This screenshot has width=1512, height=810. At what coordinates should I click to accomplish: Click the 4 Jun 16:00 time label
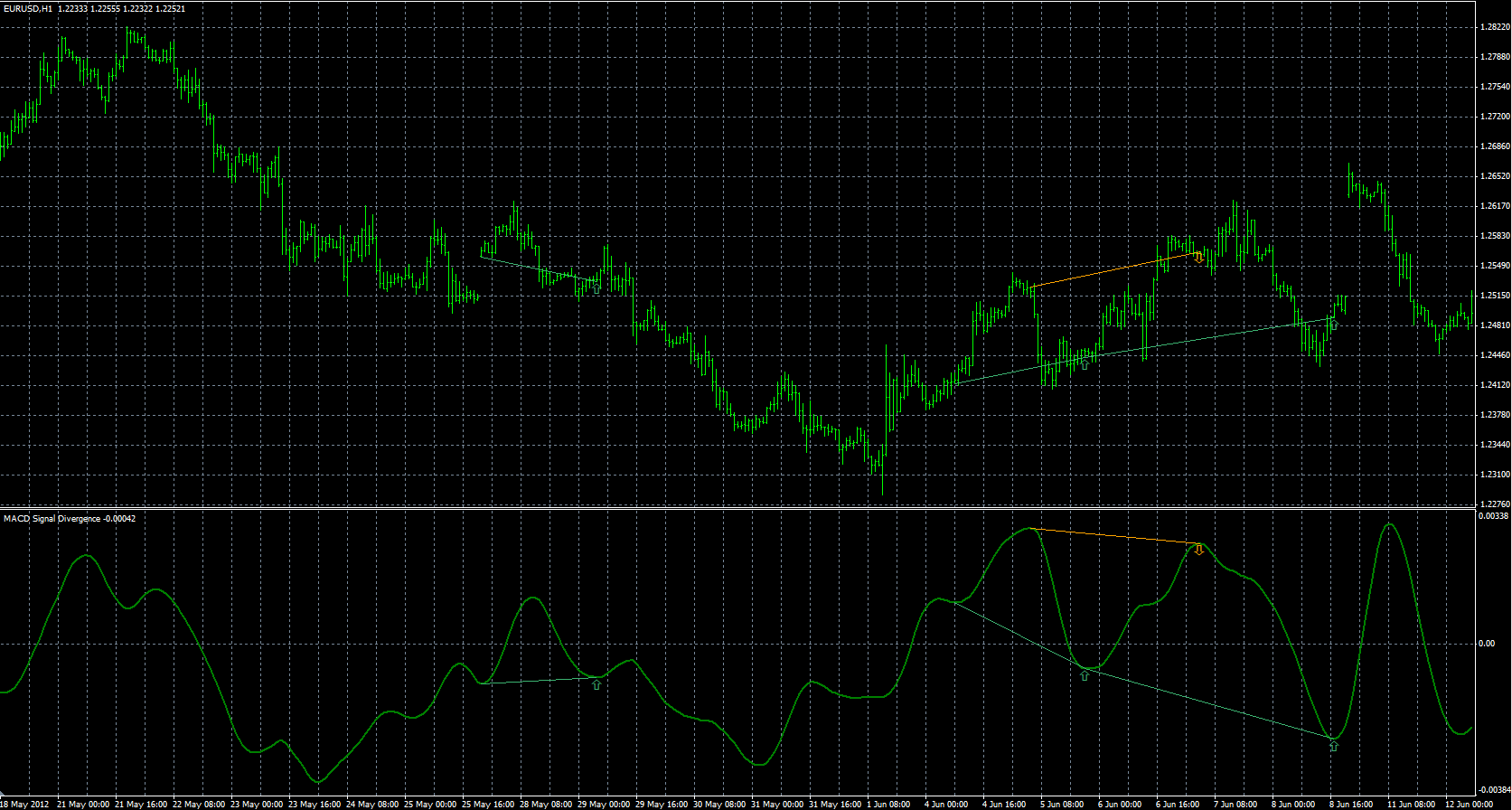tap(1004, 804)
